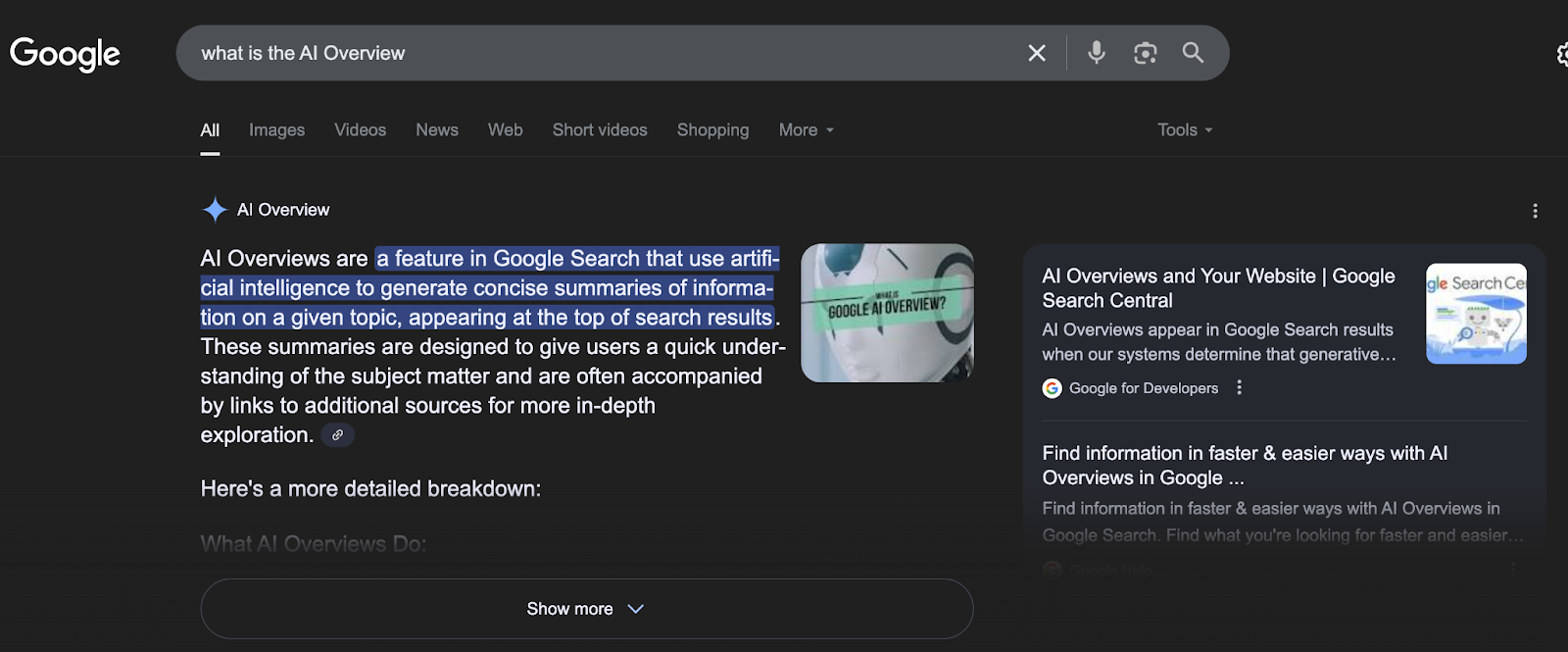This screenshot has width=1568, height=652.
Task: Switch to the Videos tab
Action: 360,130
